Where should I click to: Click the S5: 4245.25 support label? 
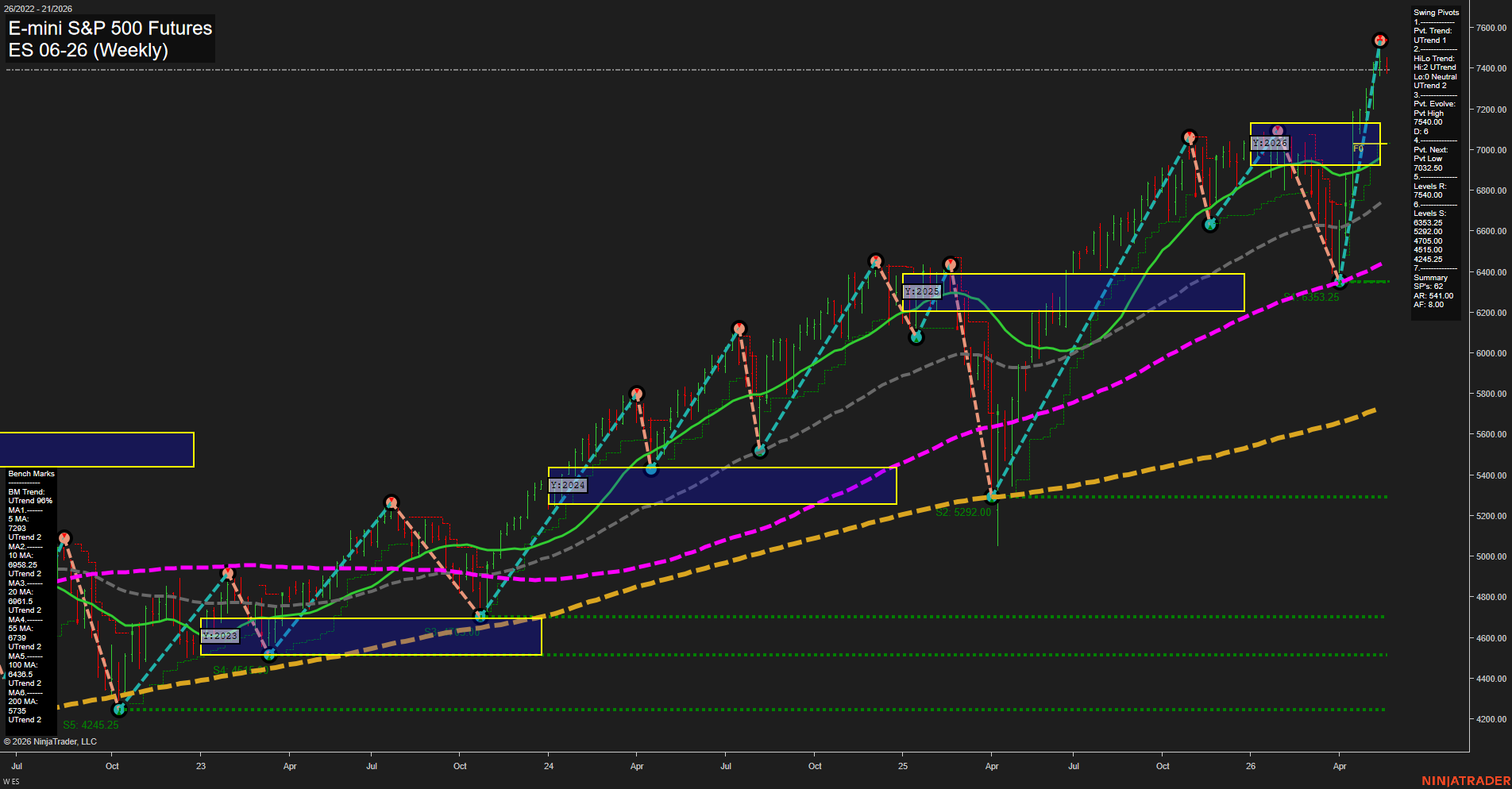pos(91,725)
